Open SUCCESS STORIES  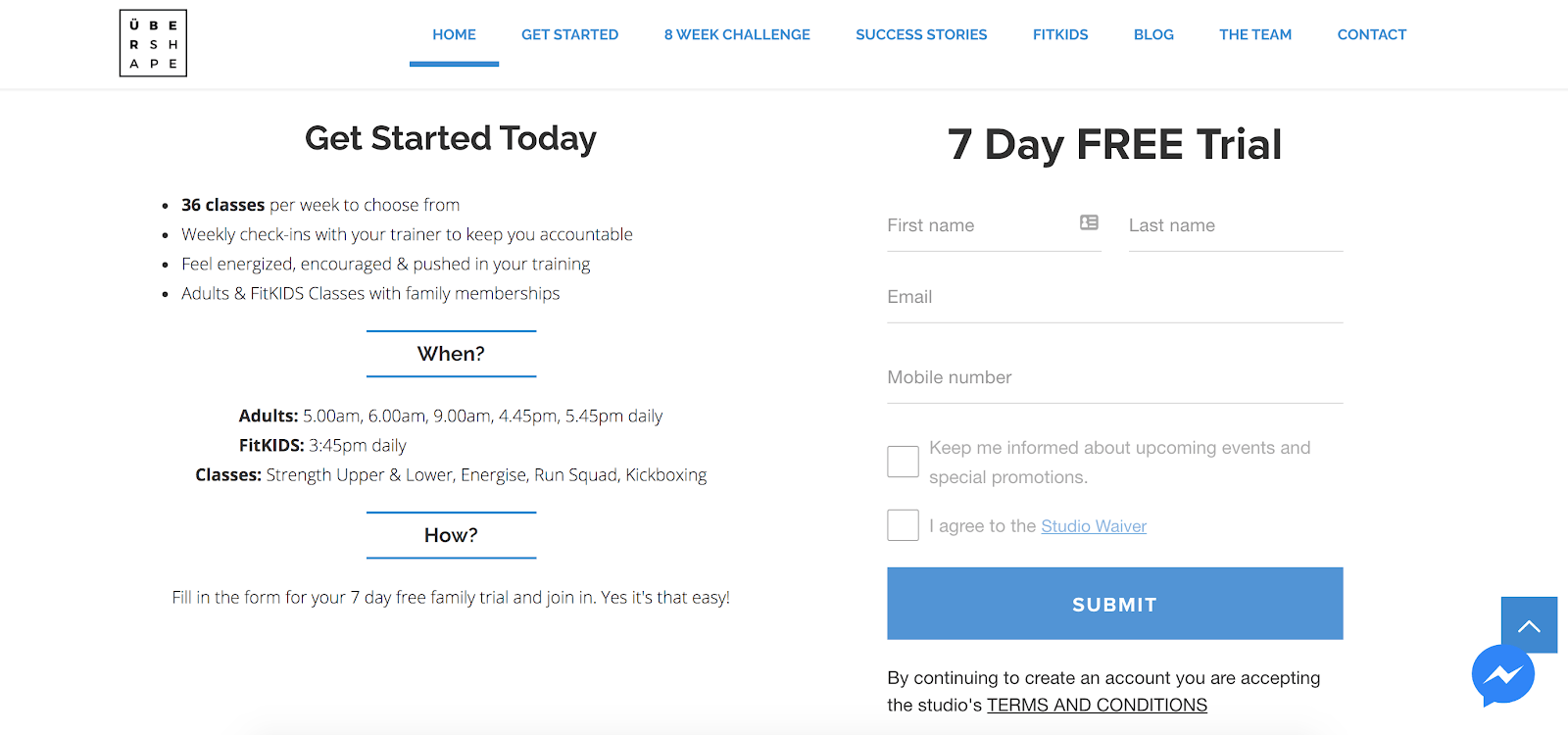(x=921, y=34)
